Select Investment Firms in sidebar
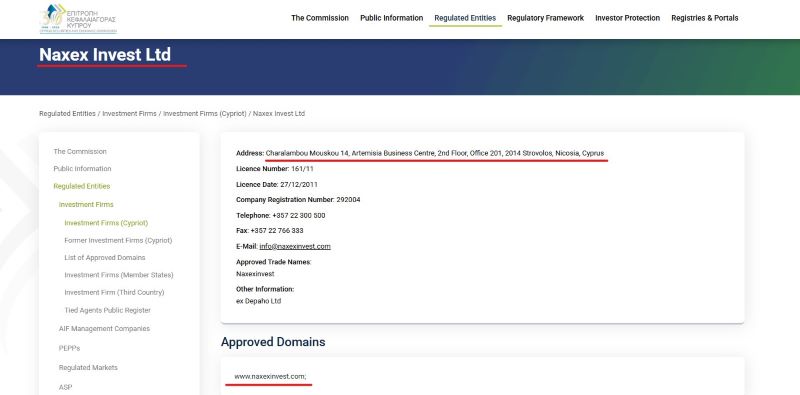Screen dimensions: 800x395 pyautogui.click(x=86, y=205)
